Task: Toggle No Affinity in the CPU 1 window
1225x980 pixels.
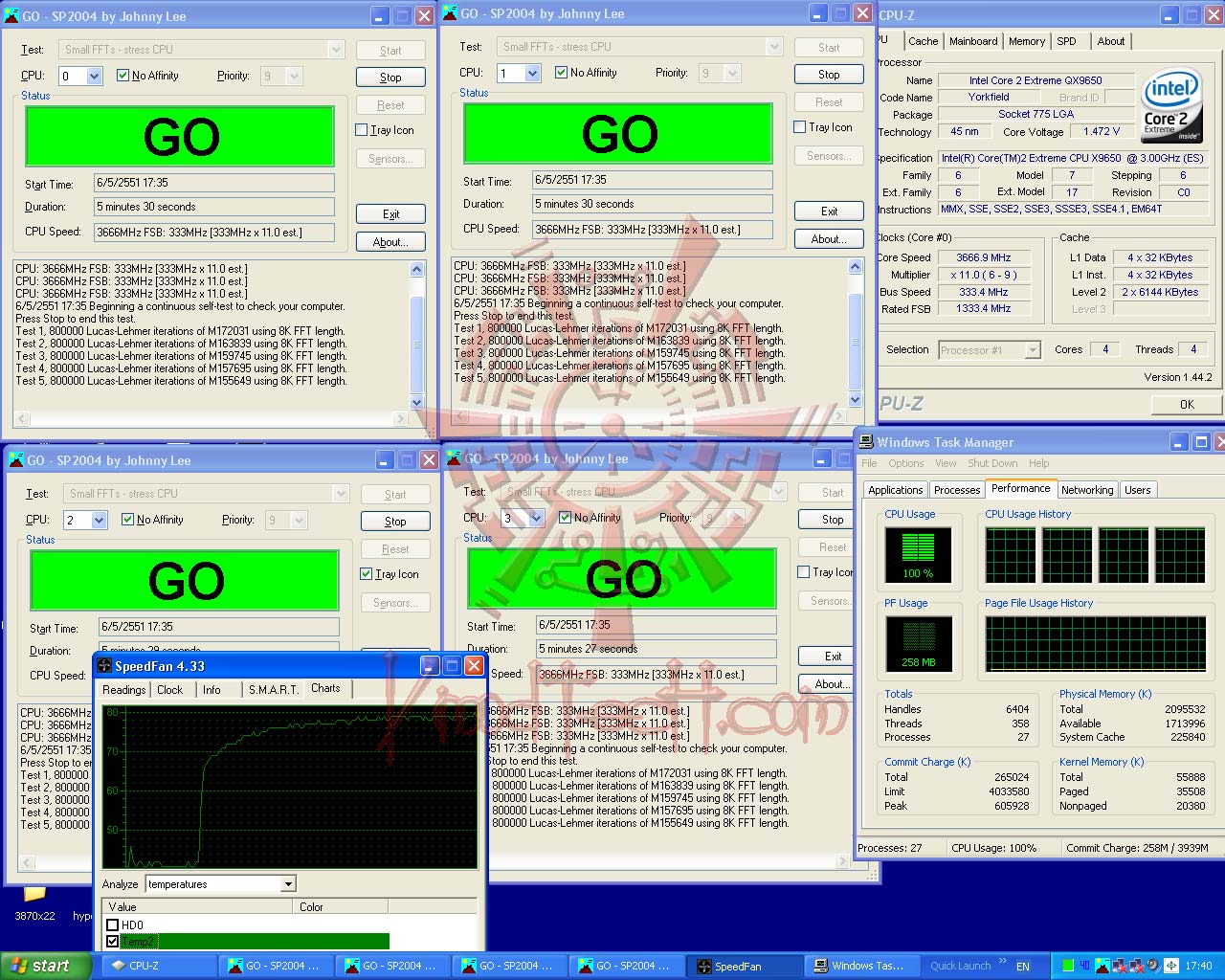Action: 586,73
